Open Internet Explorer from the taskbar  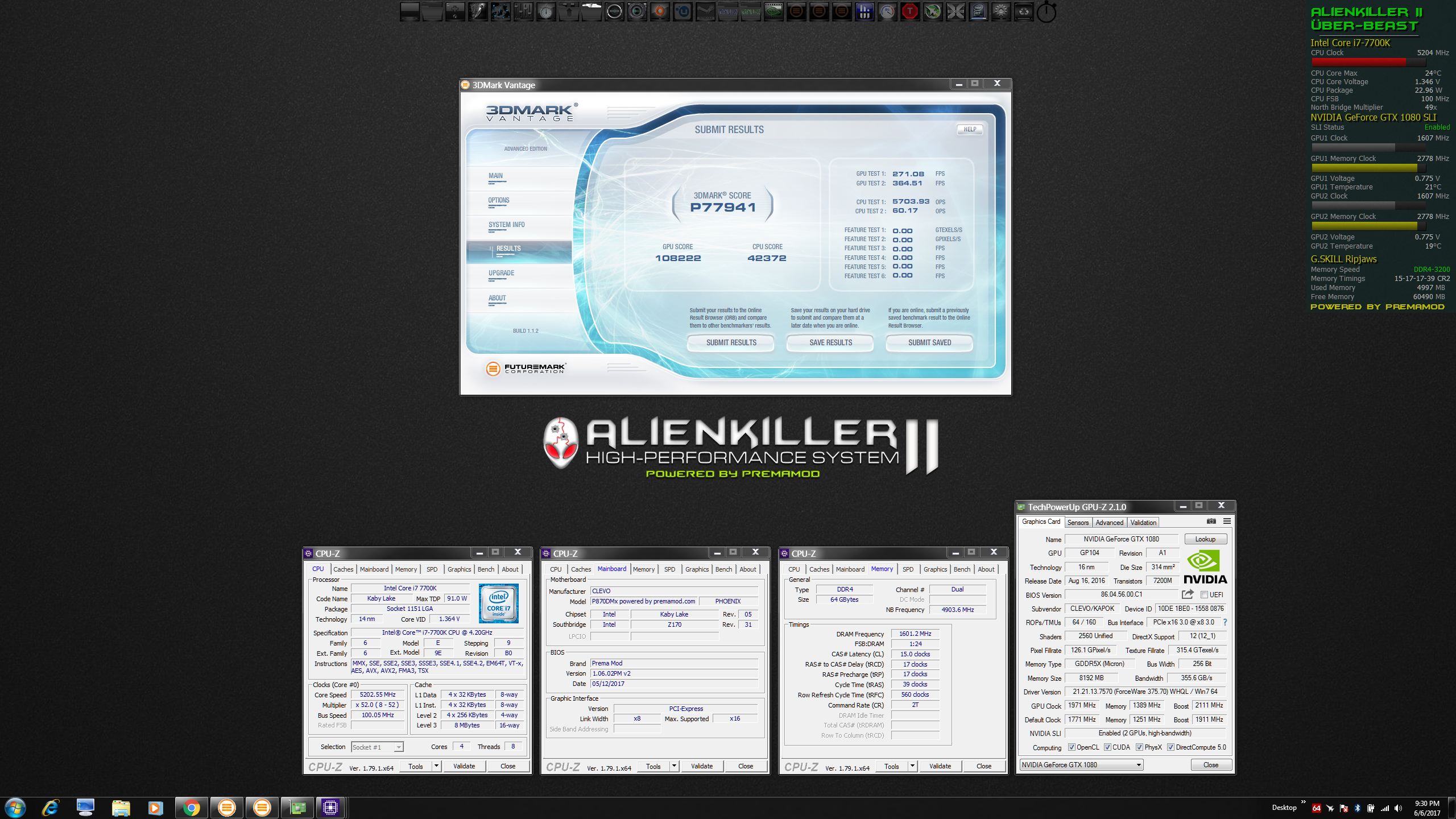[x=51, y=808]
